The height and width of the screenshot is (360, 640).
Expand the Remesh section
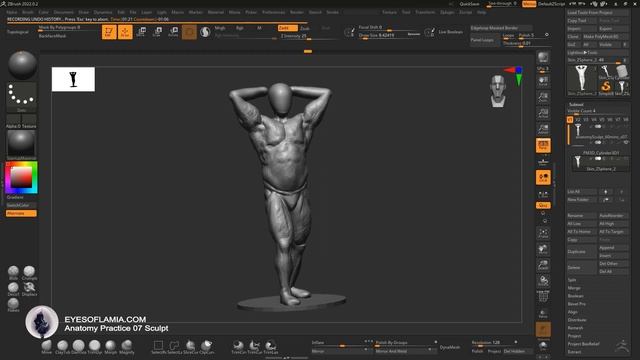(576, 328)
